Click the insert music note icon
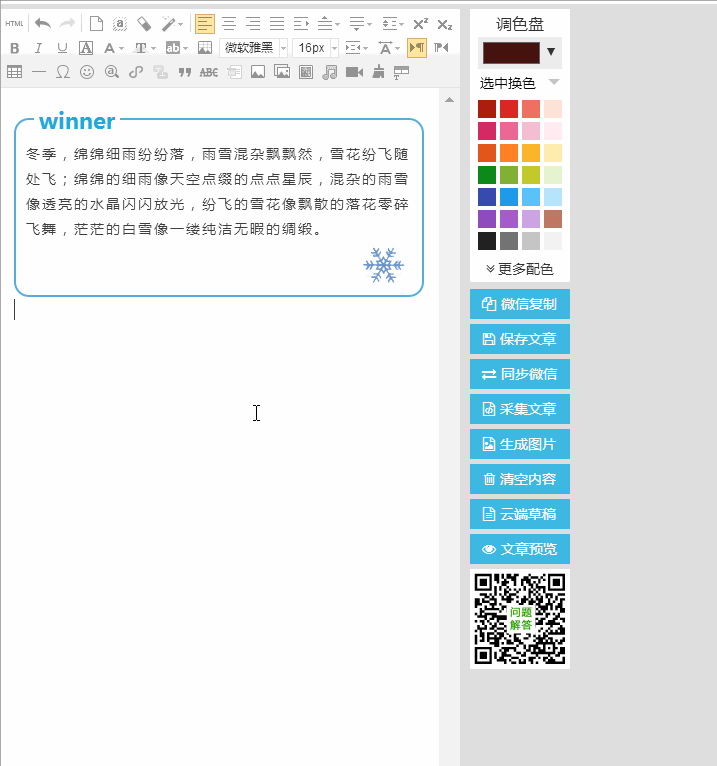 (x=330, y=72)
